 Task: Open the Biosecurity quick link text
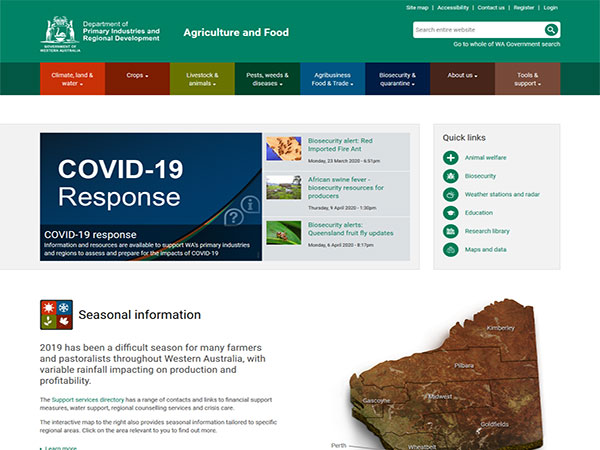pos(480,176)
